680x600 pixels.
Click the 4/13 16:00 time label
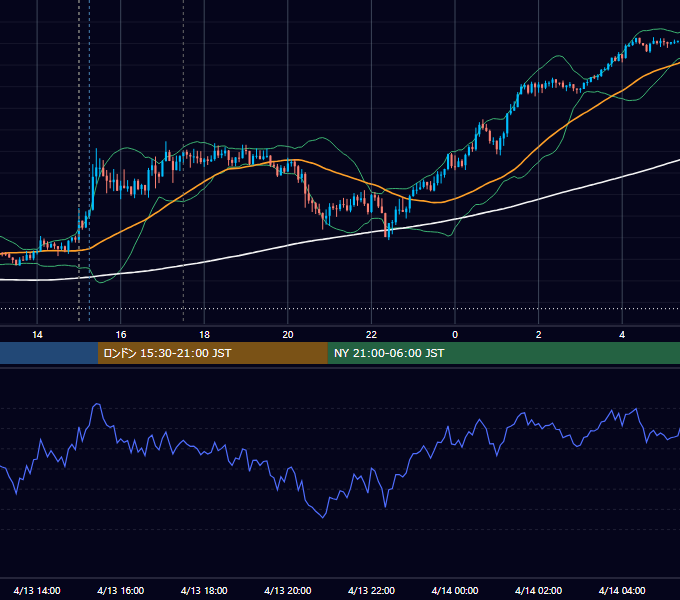pyautogui.click(x=121, y=590)
